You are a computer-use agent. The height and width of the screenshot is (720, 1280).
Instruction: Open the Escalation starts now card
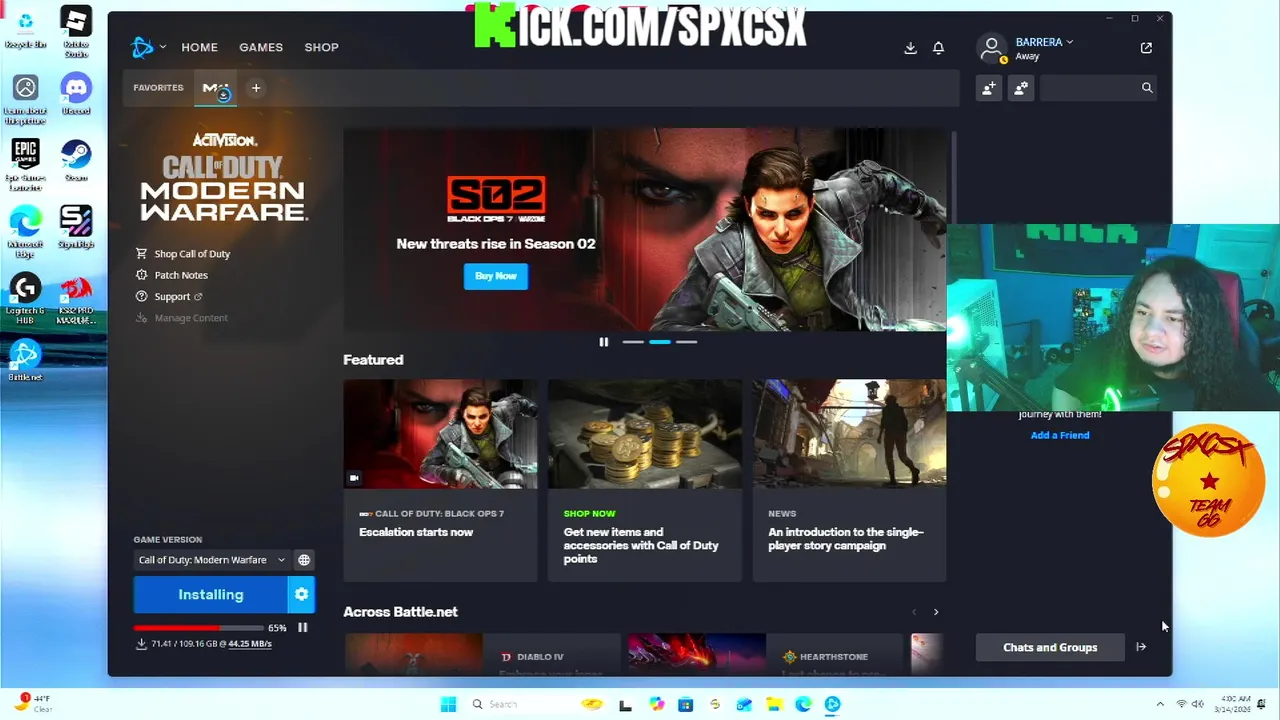tap(440, 480)
